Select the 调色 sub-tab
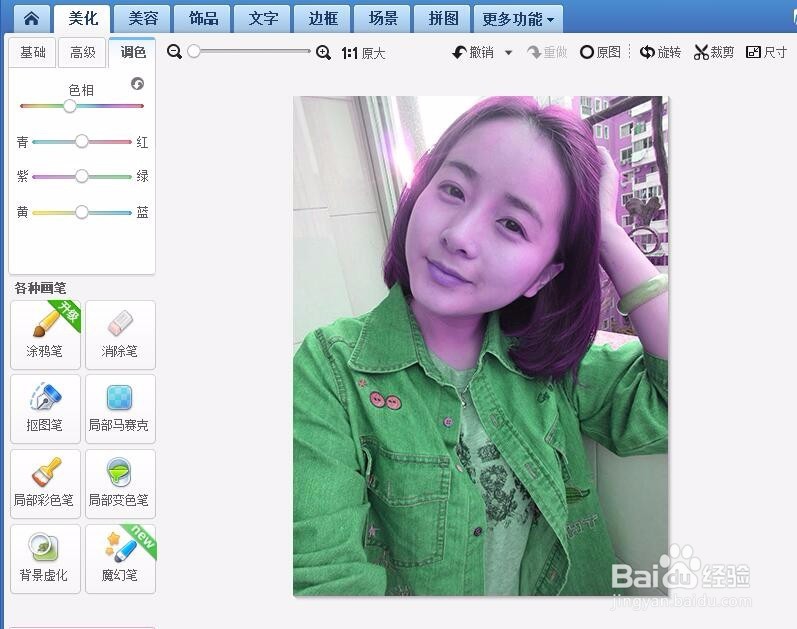Screen dimensions: 797x629 coord(132,52)
